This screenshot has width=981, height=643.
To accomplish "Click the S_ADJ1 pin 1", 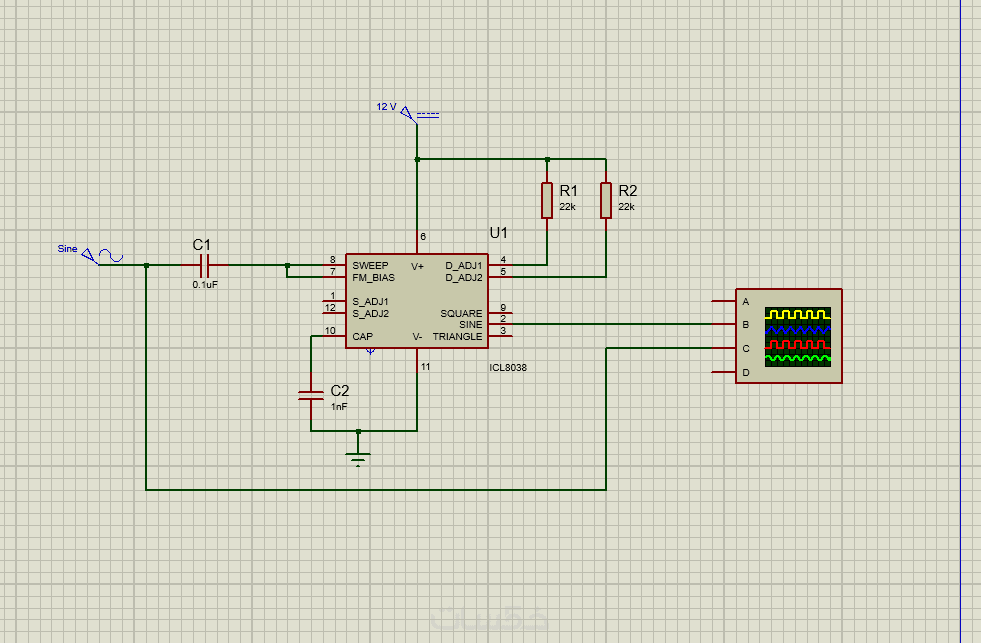I will [x=334, y=301].
